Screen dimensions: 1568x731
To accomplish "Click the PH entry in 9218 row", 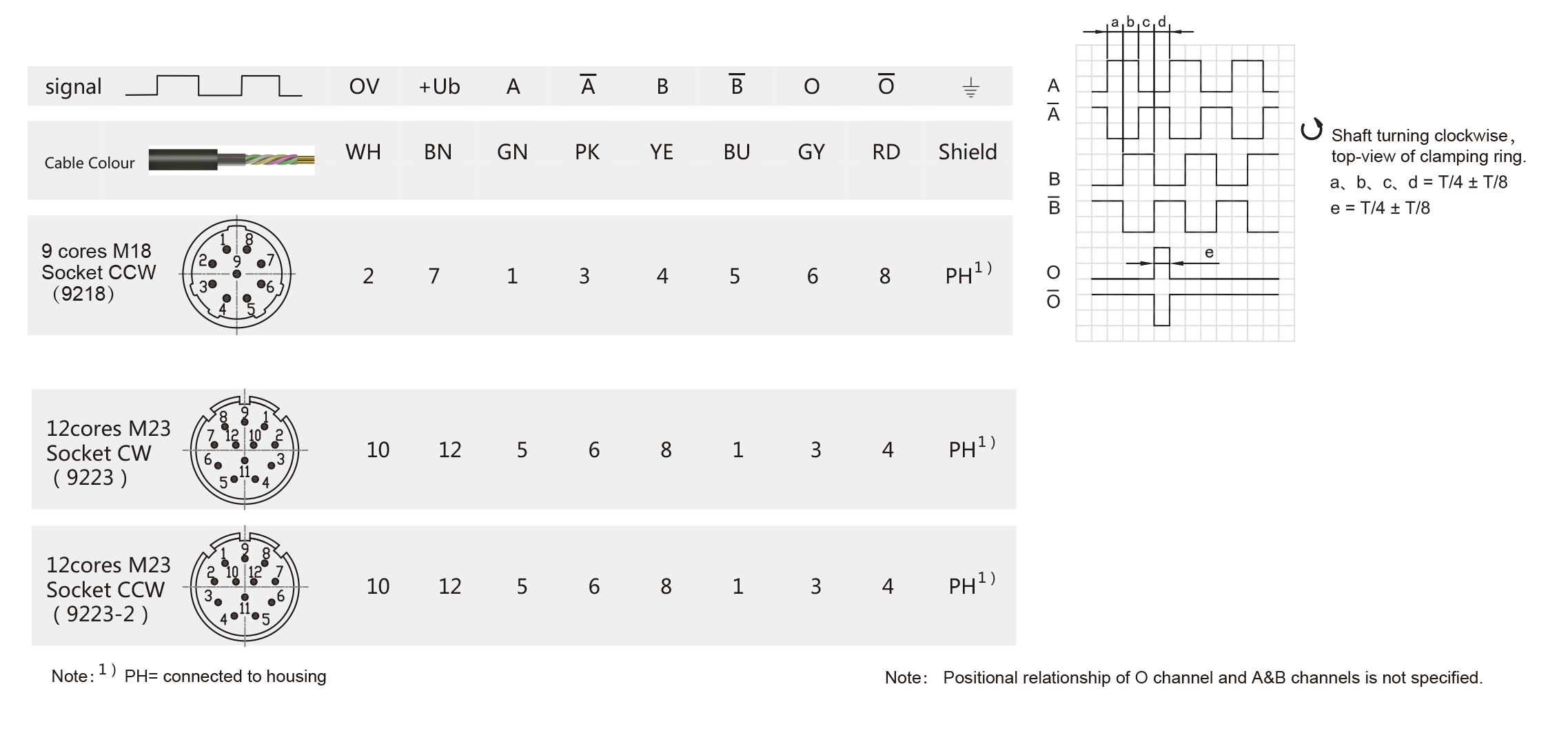I will (968, 273).
